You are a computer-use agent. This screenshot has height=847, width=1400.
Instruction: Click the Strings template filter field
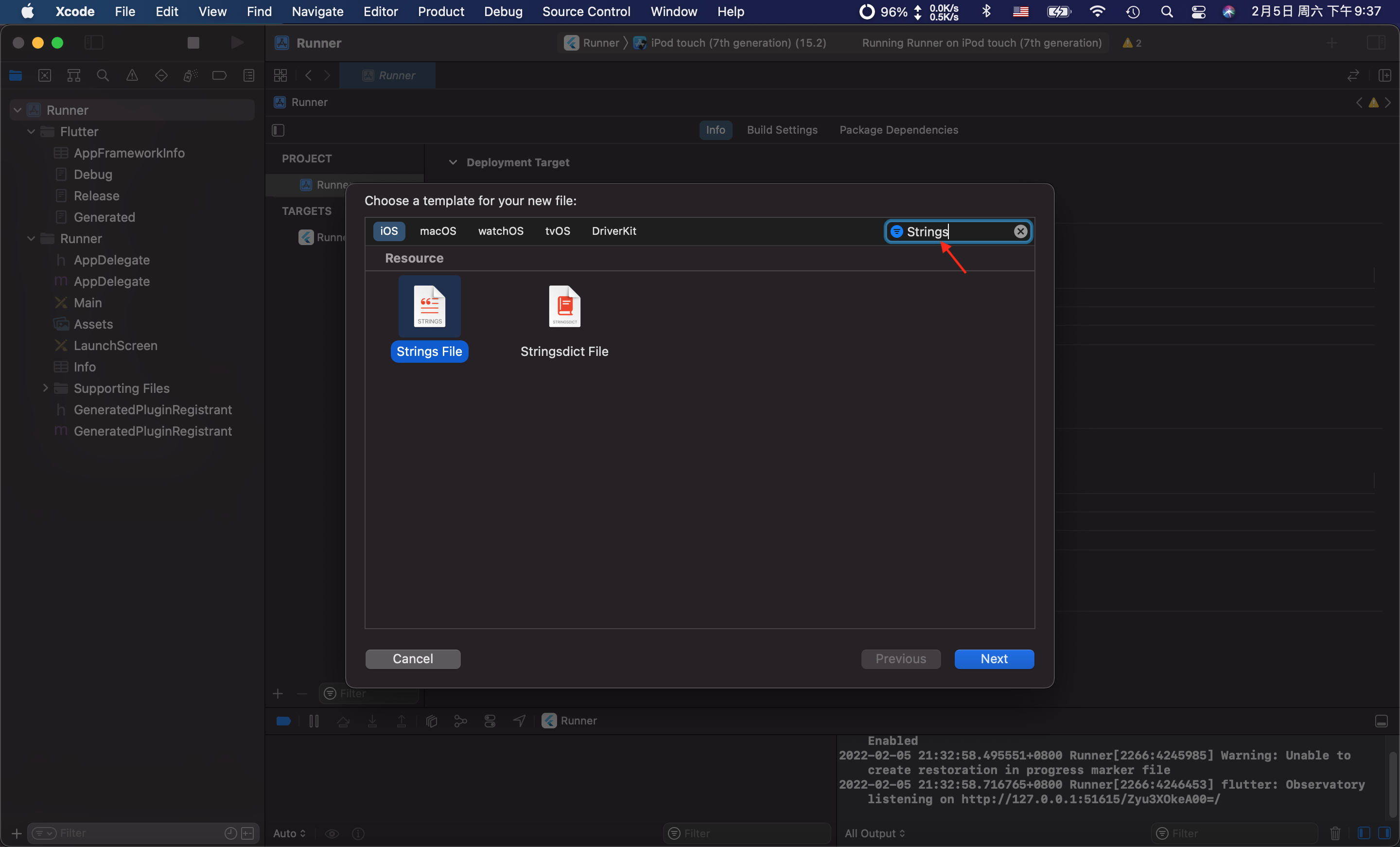tap(959, 231)
